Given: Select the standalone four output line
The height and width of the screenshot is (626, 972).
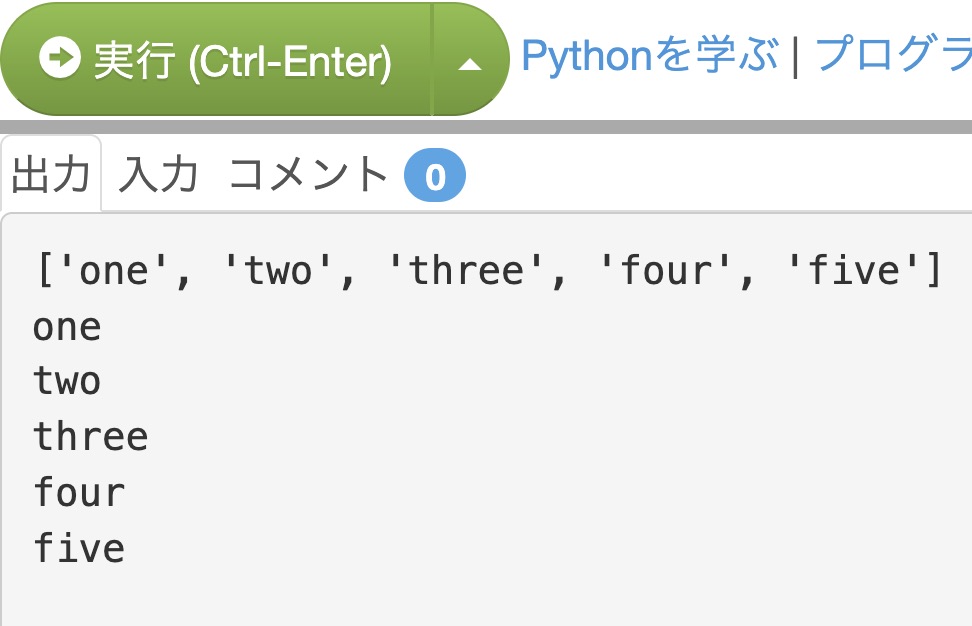Looking at the screenshot, I should point(79,492).
